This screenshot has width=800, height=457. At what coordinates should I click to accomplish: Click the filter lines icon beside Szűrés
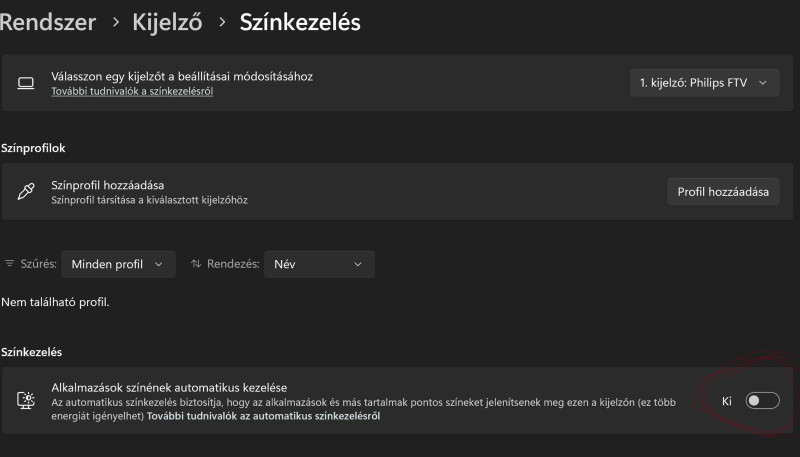pos(9,264)
